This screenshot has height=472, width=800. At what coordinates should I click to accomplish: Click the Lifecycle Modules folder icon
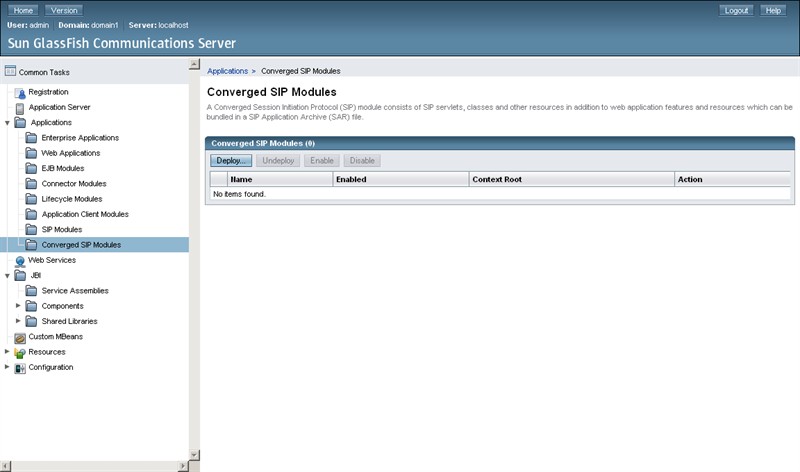click(x=31, y=199)
